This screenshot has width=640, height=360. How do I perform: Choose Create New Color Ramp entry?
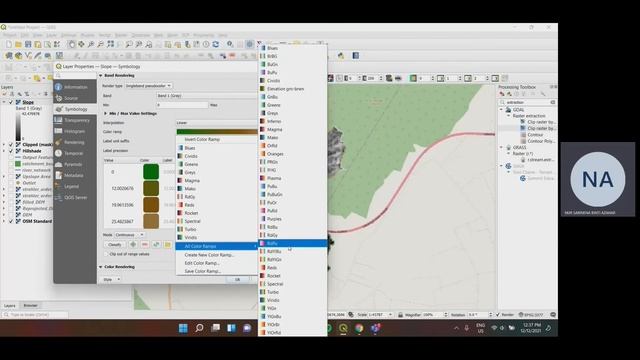click(x=216, y=255)
